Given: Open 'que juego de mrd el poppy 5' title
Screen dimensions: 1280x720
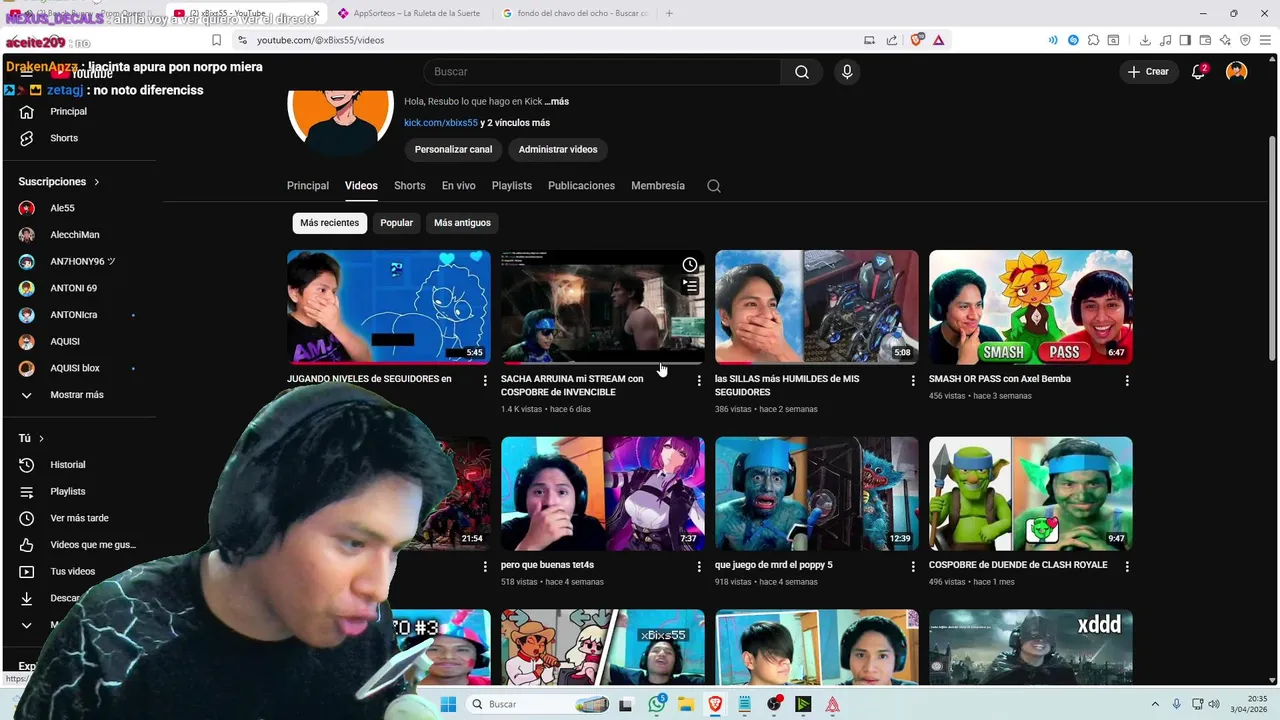Looking at the screenshot, I should pyautogui.click(x=774, y=565).
